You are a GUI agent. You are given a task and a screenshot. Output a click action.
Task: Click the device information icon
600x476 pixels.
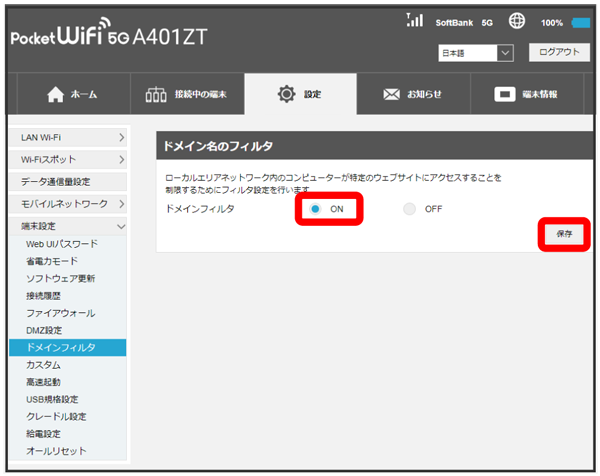[x=506, y=94]
